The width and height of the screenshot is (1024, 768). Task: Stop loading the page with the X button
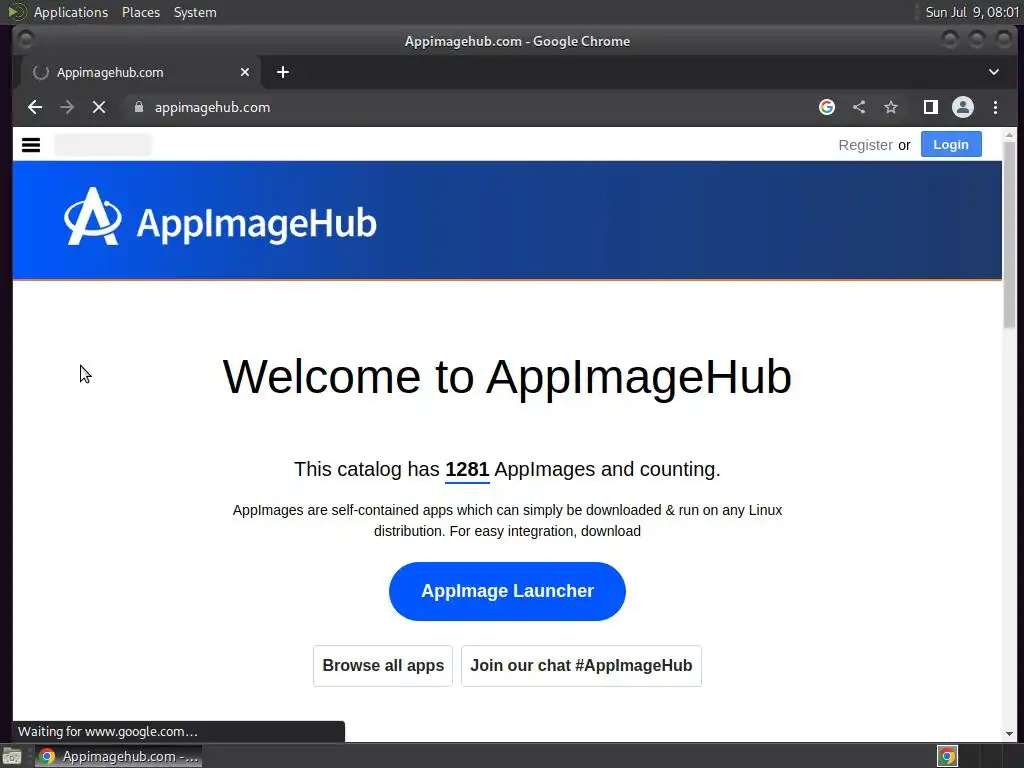(x=99, y=107)
